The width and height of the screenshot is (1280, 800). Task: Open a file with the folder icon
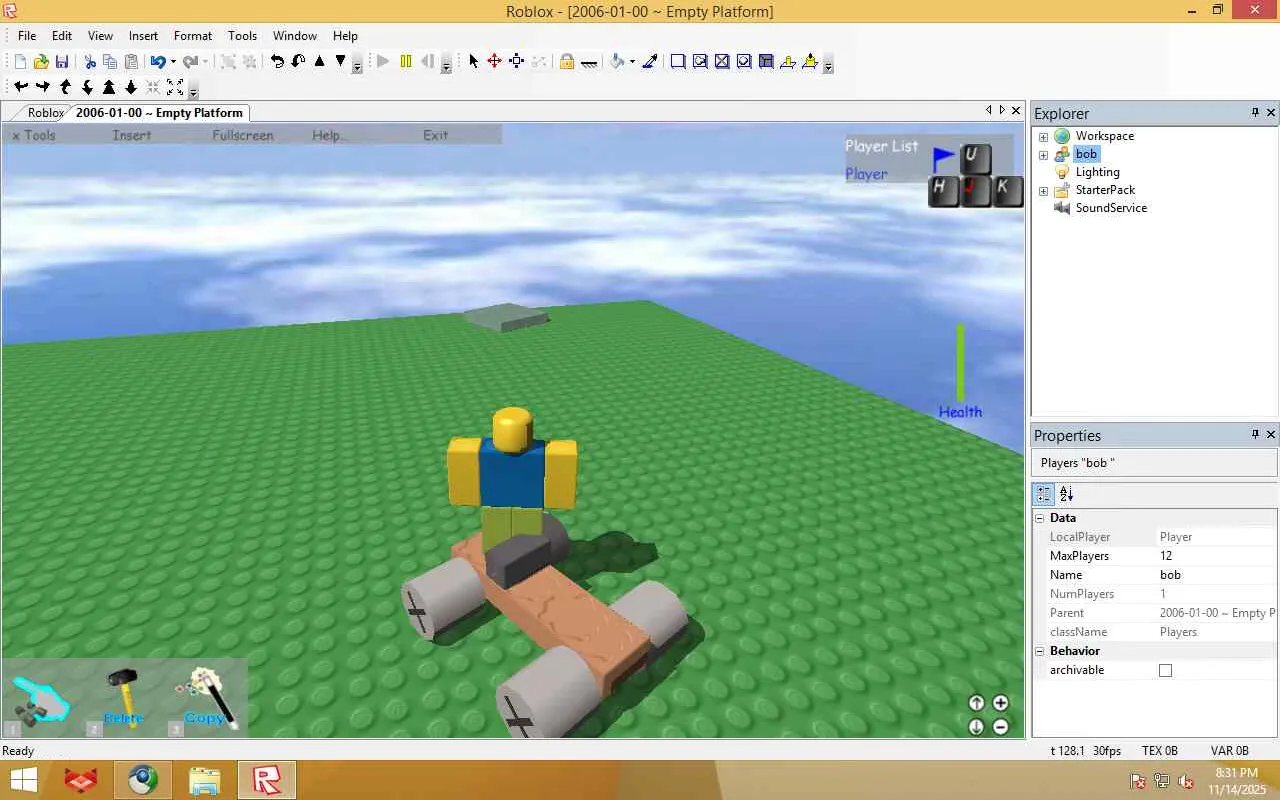point(41,62)
